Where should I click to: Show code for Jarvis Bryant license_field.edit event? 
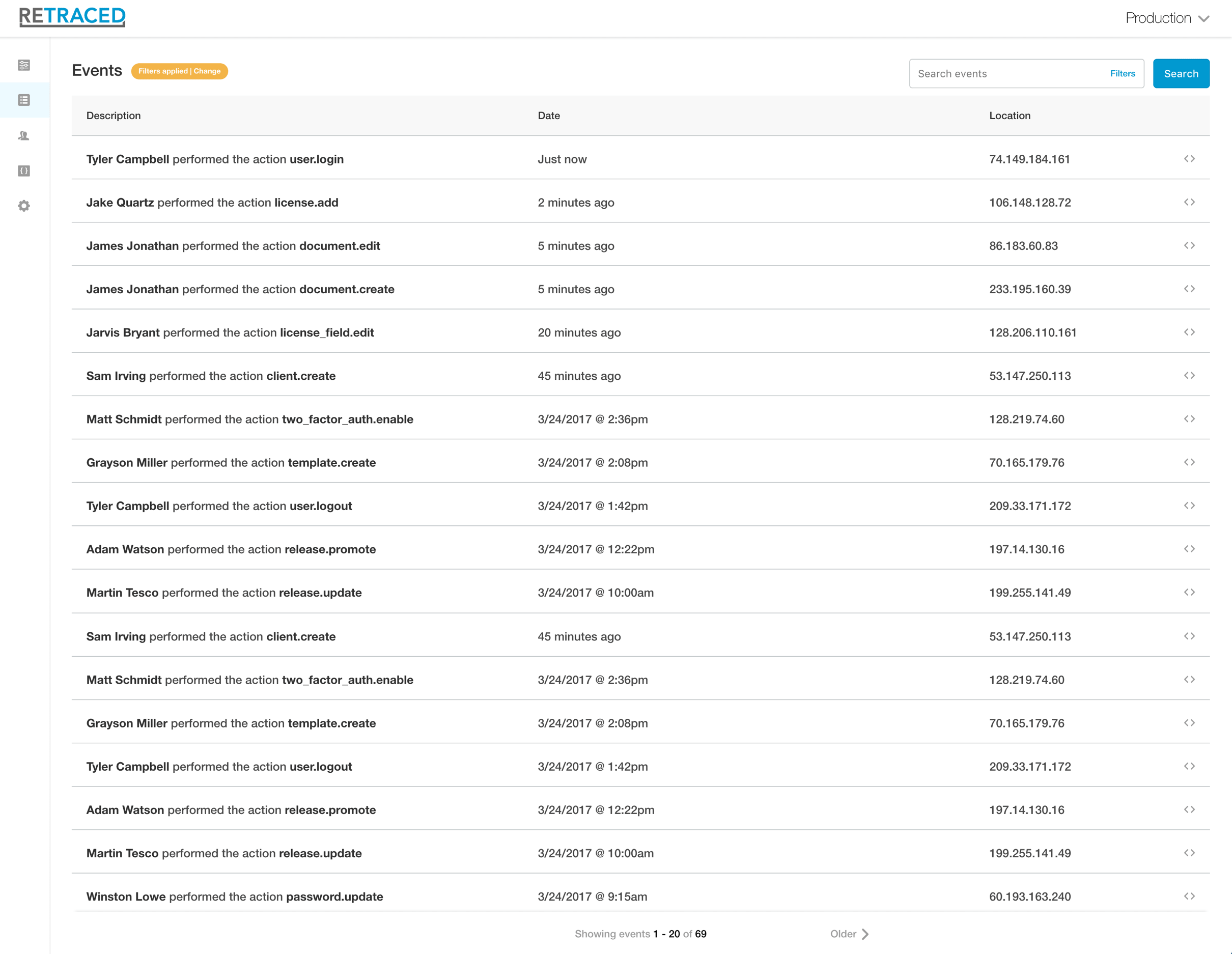pos(1189,332)
